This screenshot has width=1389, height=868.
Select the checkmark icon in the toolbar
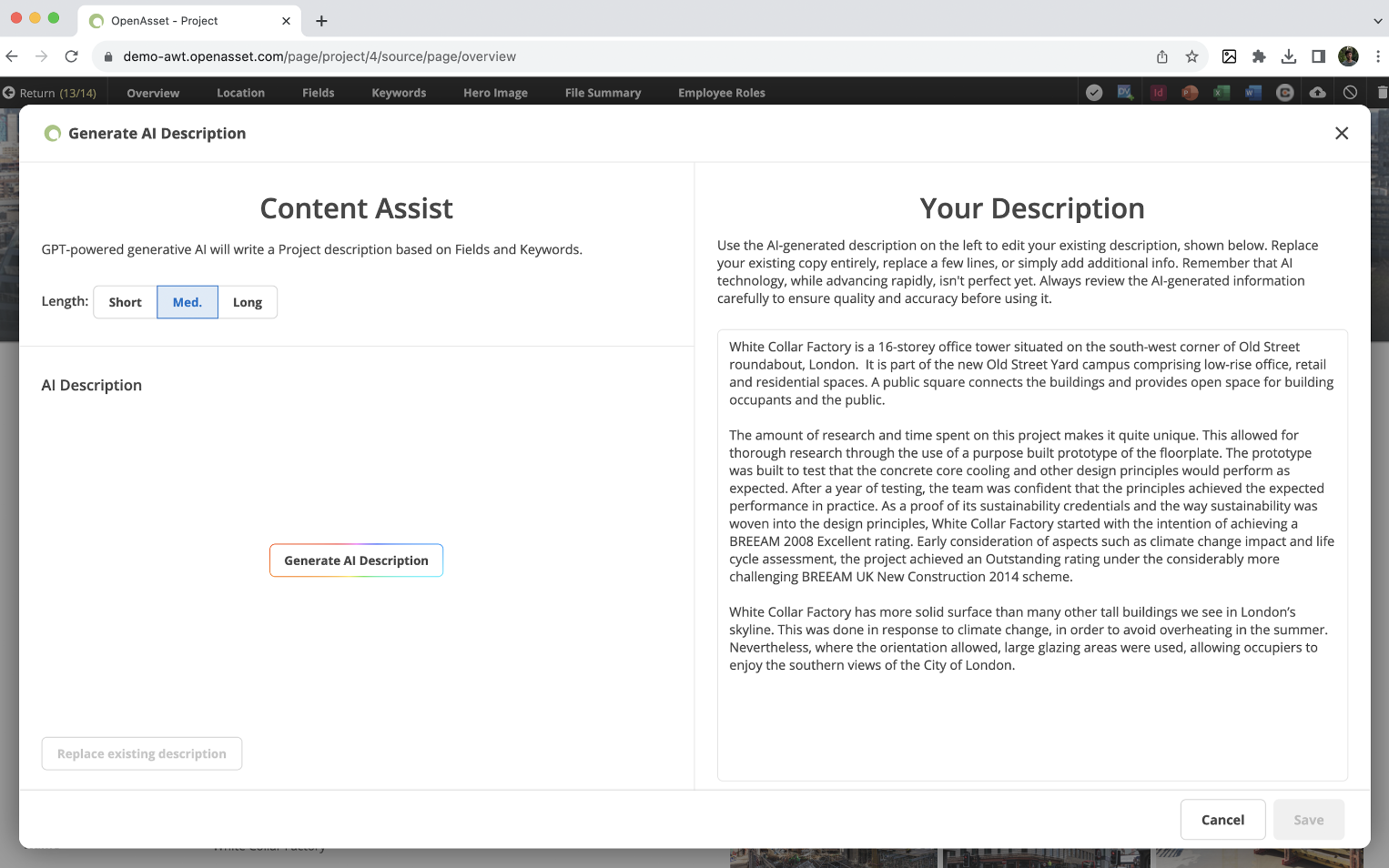pos(1094,92)
